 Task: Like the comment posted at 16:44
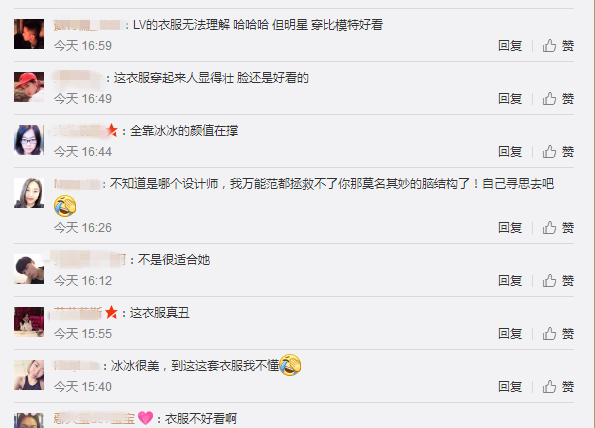click(558, 152)
